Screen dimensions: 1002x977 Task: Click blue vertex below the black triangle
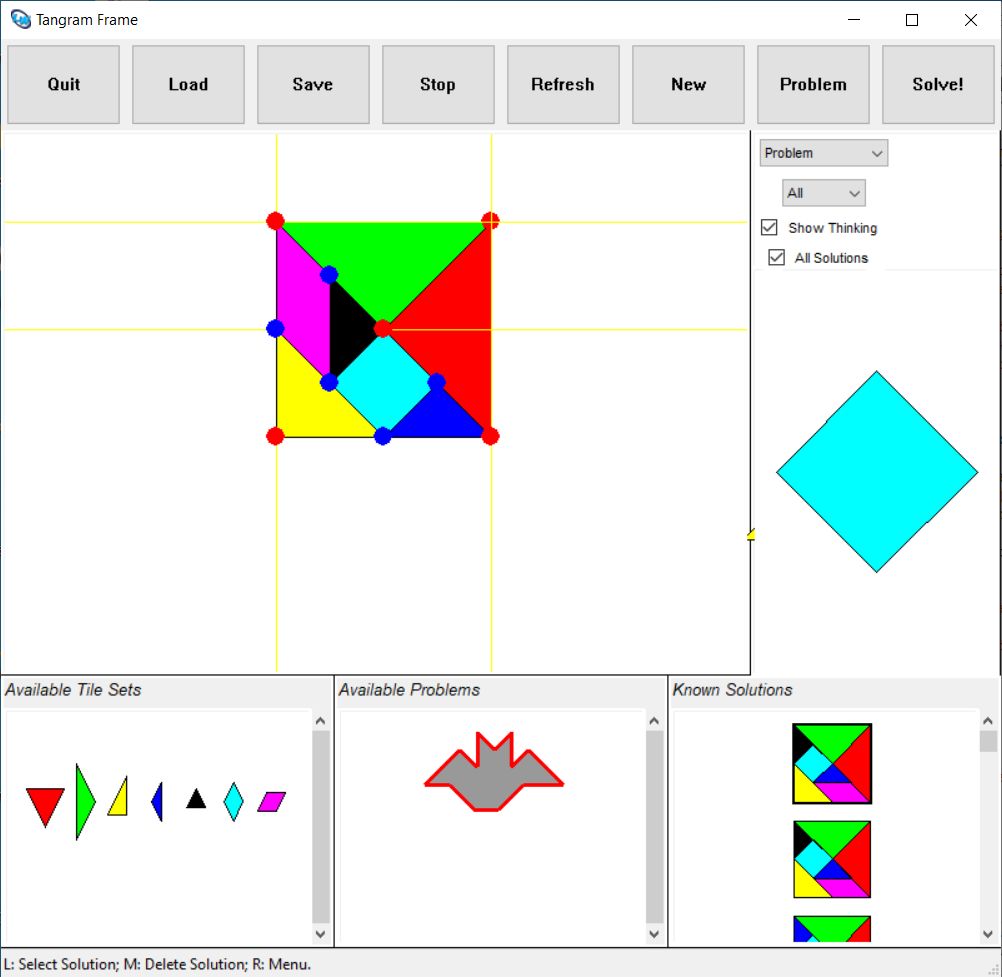click(x=329, y=383)
